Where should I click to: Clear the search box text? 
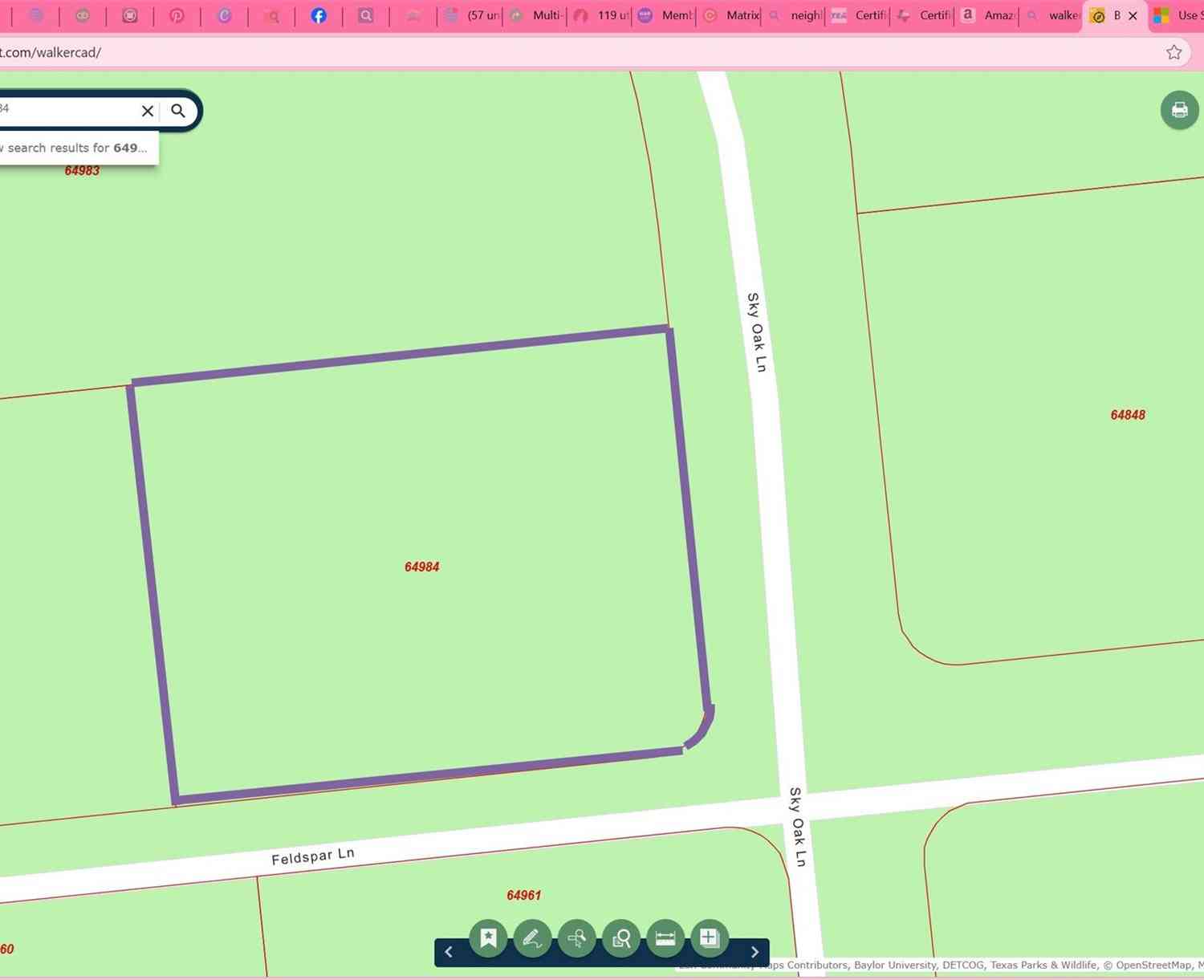point(148,111)
